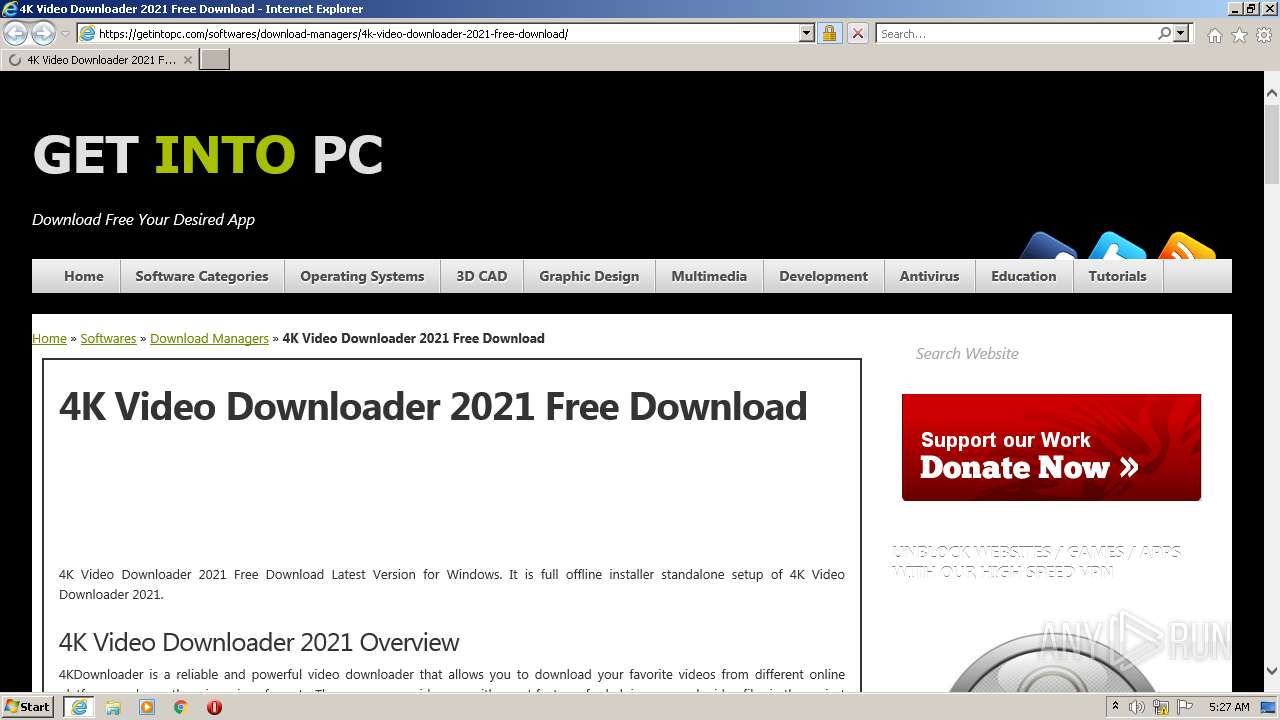
Task: Show hidden system tray icons arrow
Action: (1115, 706)
